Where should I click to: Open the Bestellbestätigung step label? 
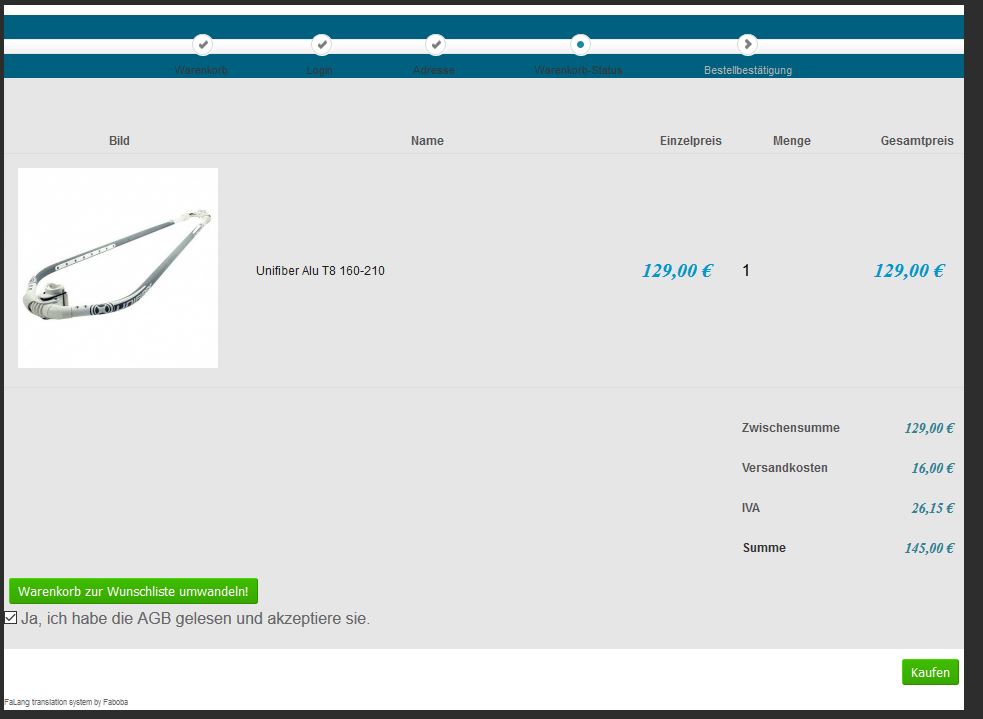point(748,70)
